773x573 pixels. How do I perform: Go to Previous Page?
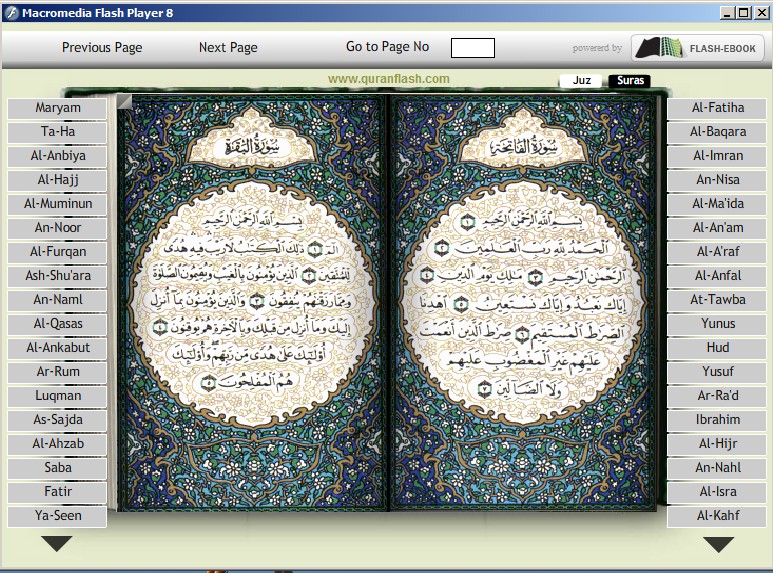(x=102, y=47)
